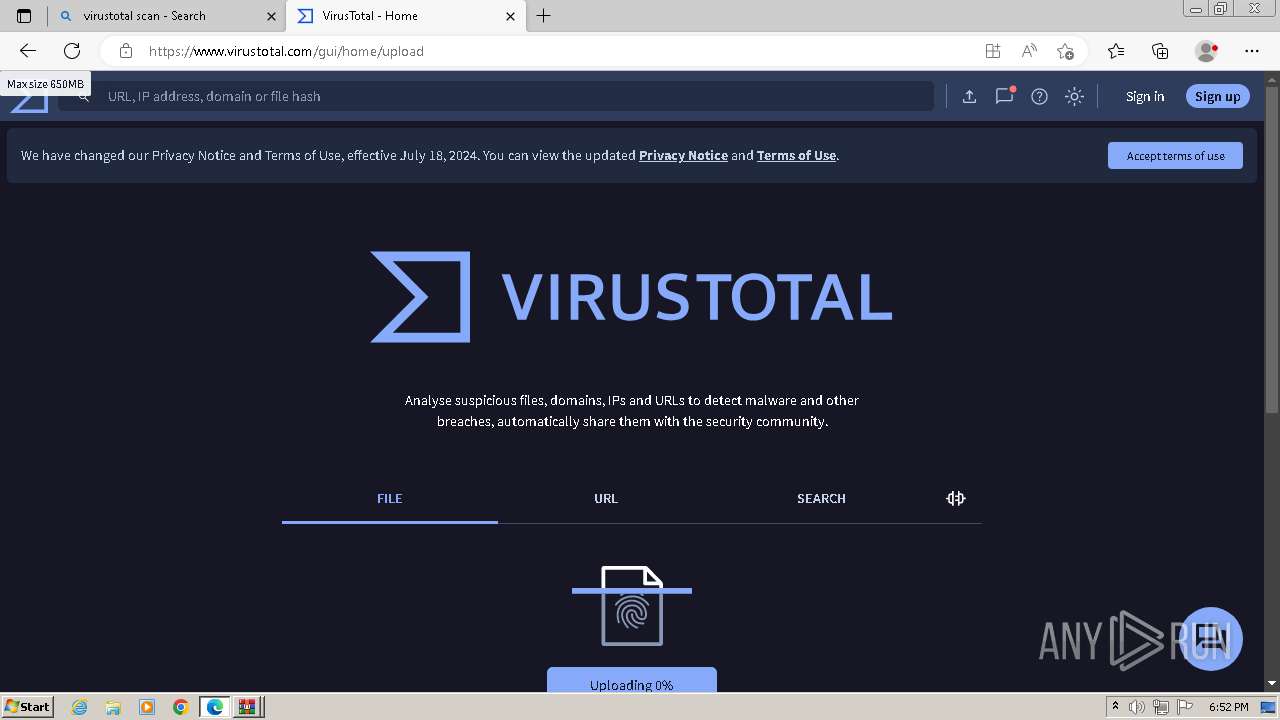View site information lock icon
The image size is (1280, 720).
coord(126,51)
